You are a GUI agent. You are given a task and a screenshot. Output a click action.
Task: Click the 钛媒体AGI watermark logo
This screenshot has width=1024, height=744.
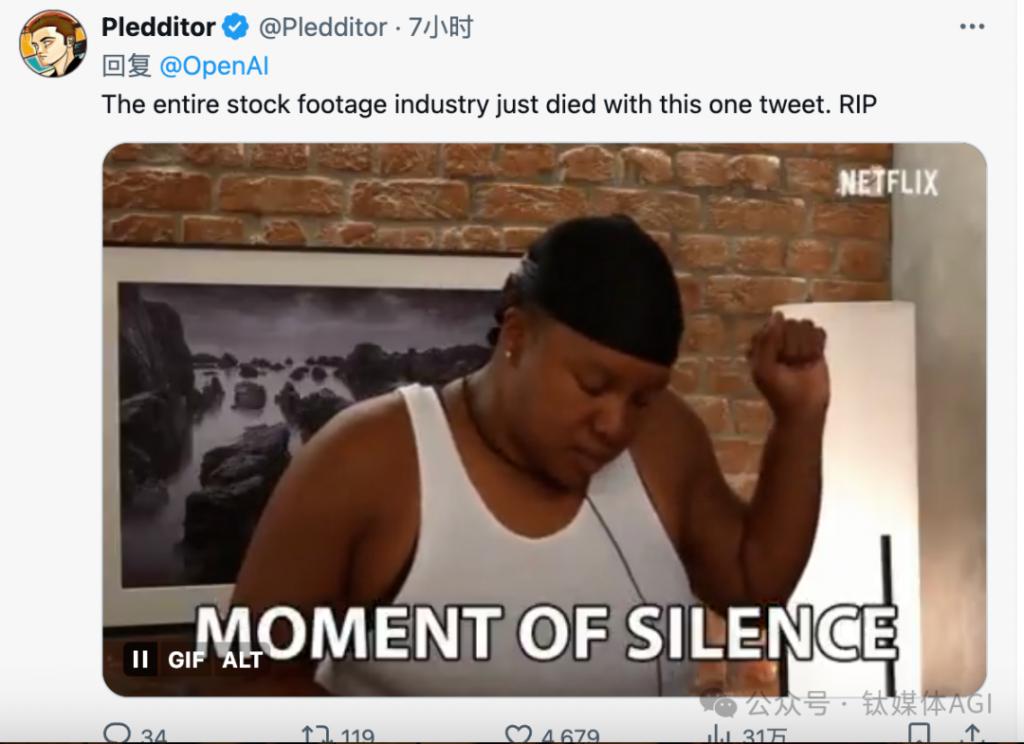846,704
